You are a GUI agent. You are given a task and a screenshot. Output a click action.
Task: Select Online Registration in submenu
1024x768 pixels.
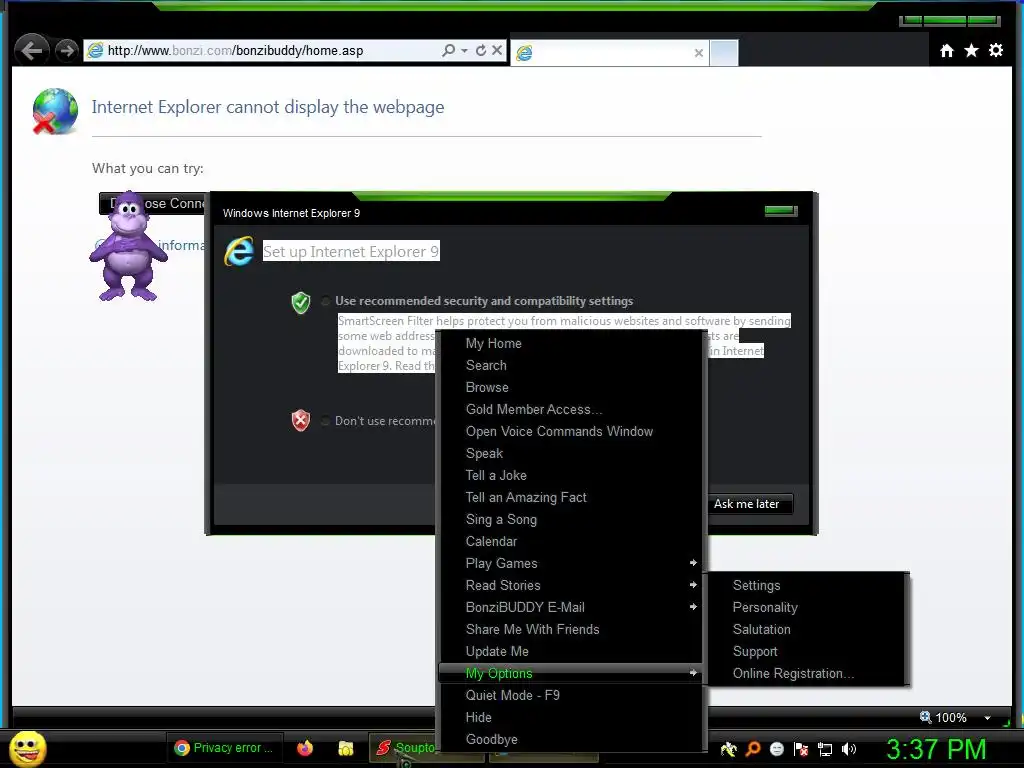[807, 673]
